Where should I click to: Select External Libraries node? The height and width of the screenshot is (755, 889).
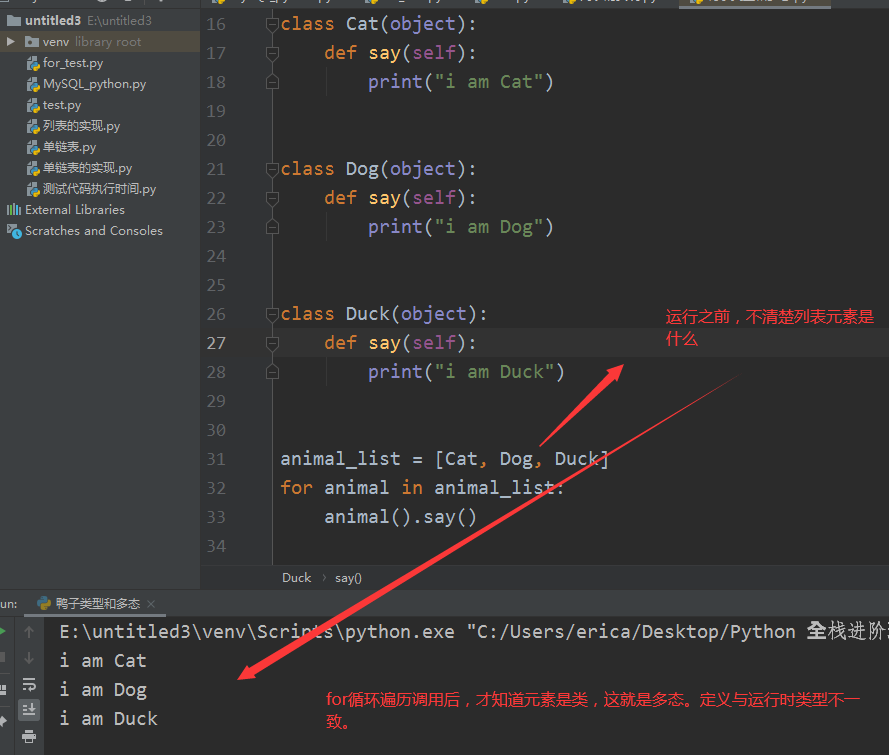(74, 210)
